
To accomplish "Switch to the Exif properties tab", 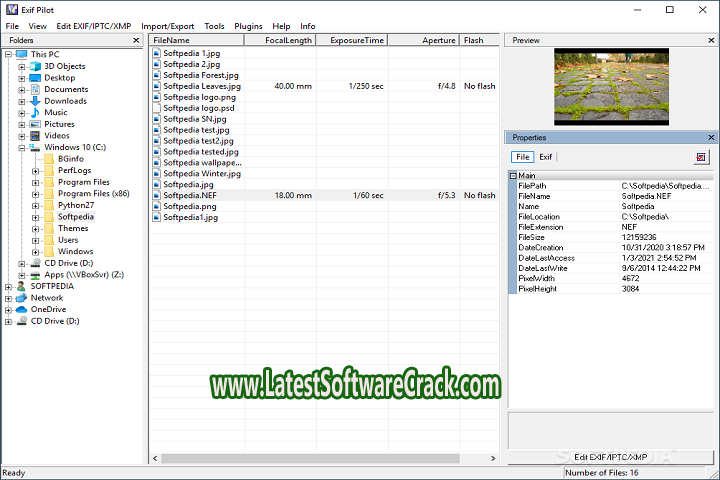I will 546,157.
